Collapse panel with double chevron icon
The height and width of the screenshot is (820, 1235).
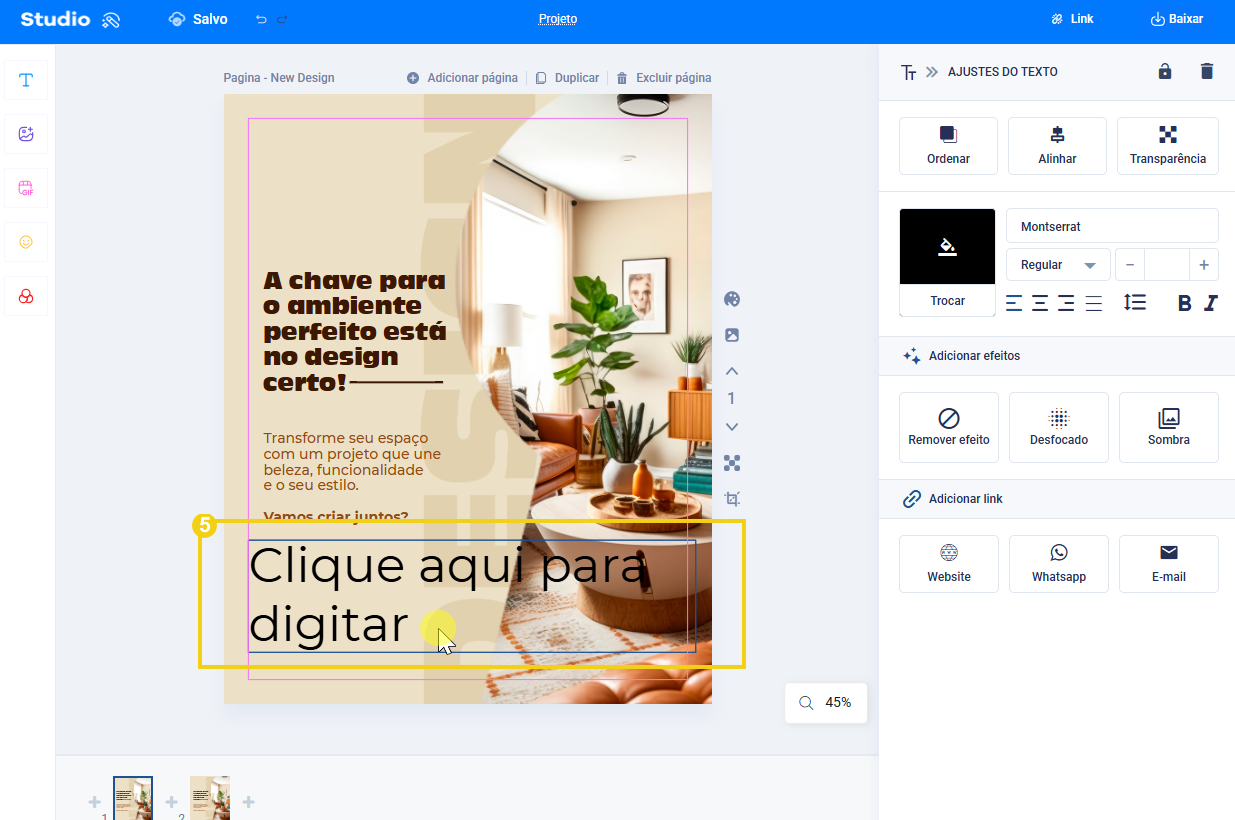coord(932,72)
